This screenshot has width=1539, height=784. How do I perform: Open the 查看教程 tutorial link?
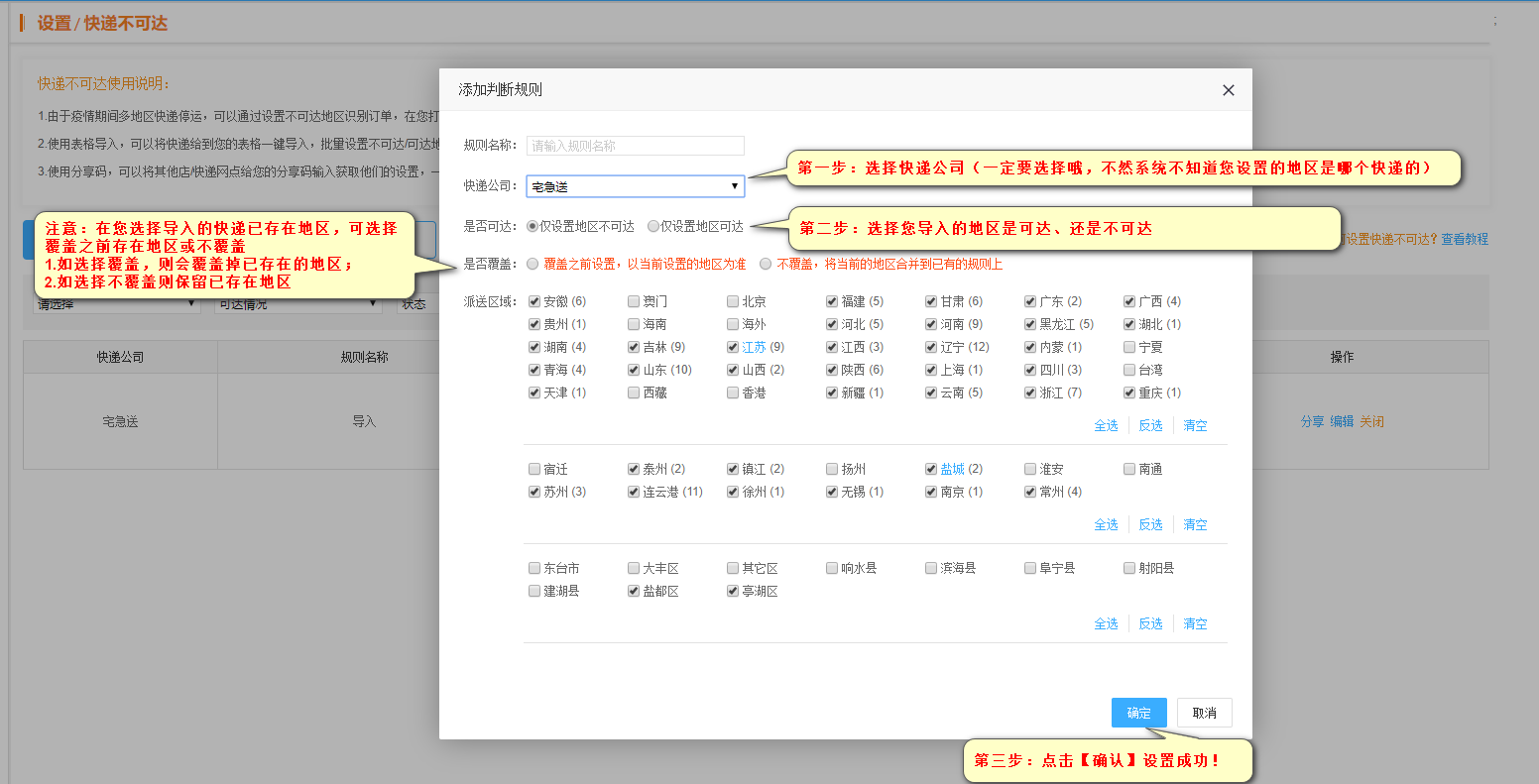(x=1465, y=239)
